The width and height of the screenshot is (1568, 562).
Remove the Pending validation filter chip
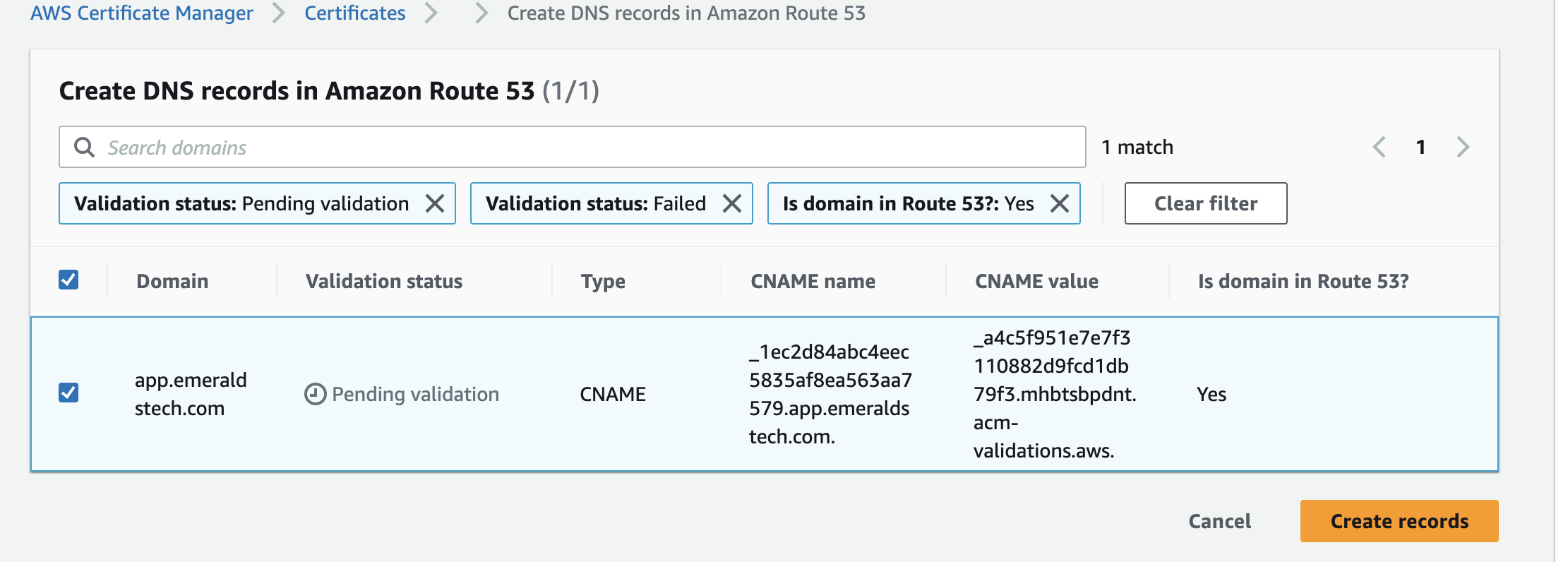[x=435, y=203]
